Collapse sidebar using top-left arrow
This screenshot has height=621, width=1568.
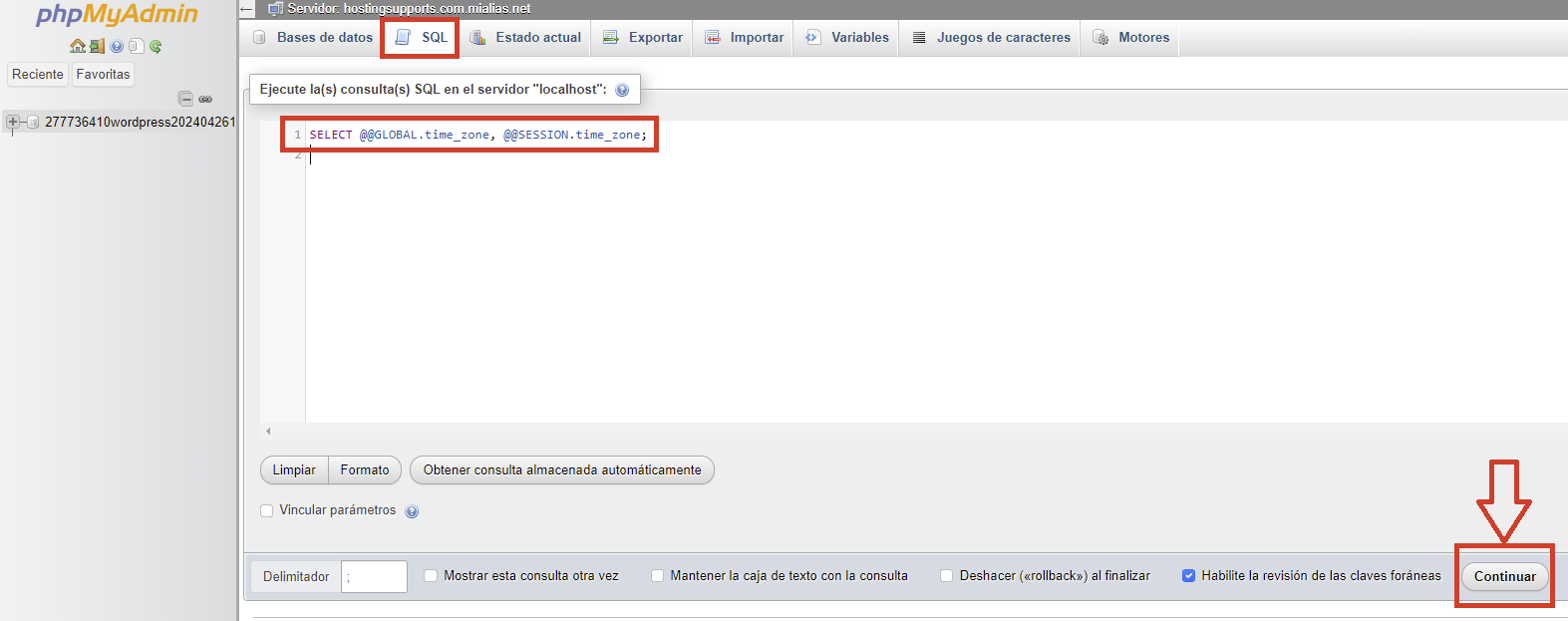coord(247,9)
